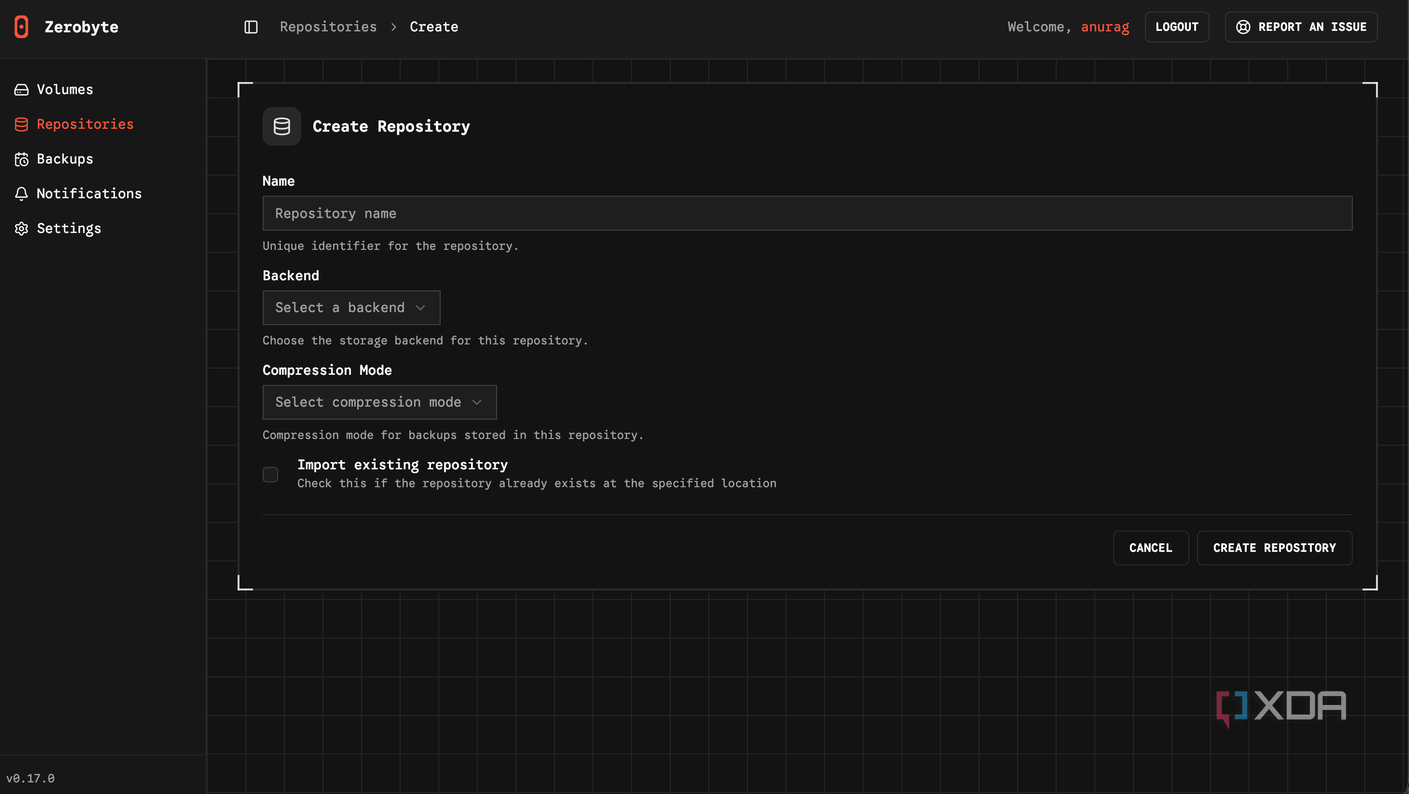Go to Backups in the sidebar
The width and height of the screenshot is (1409, 794).
[65, 159]
